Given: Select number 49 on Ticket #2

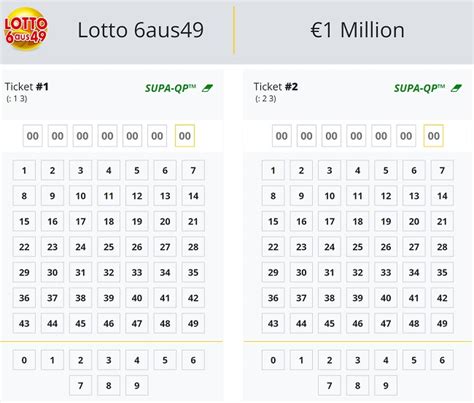Looking at the screenshot, I should pos(442,323).
